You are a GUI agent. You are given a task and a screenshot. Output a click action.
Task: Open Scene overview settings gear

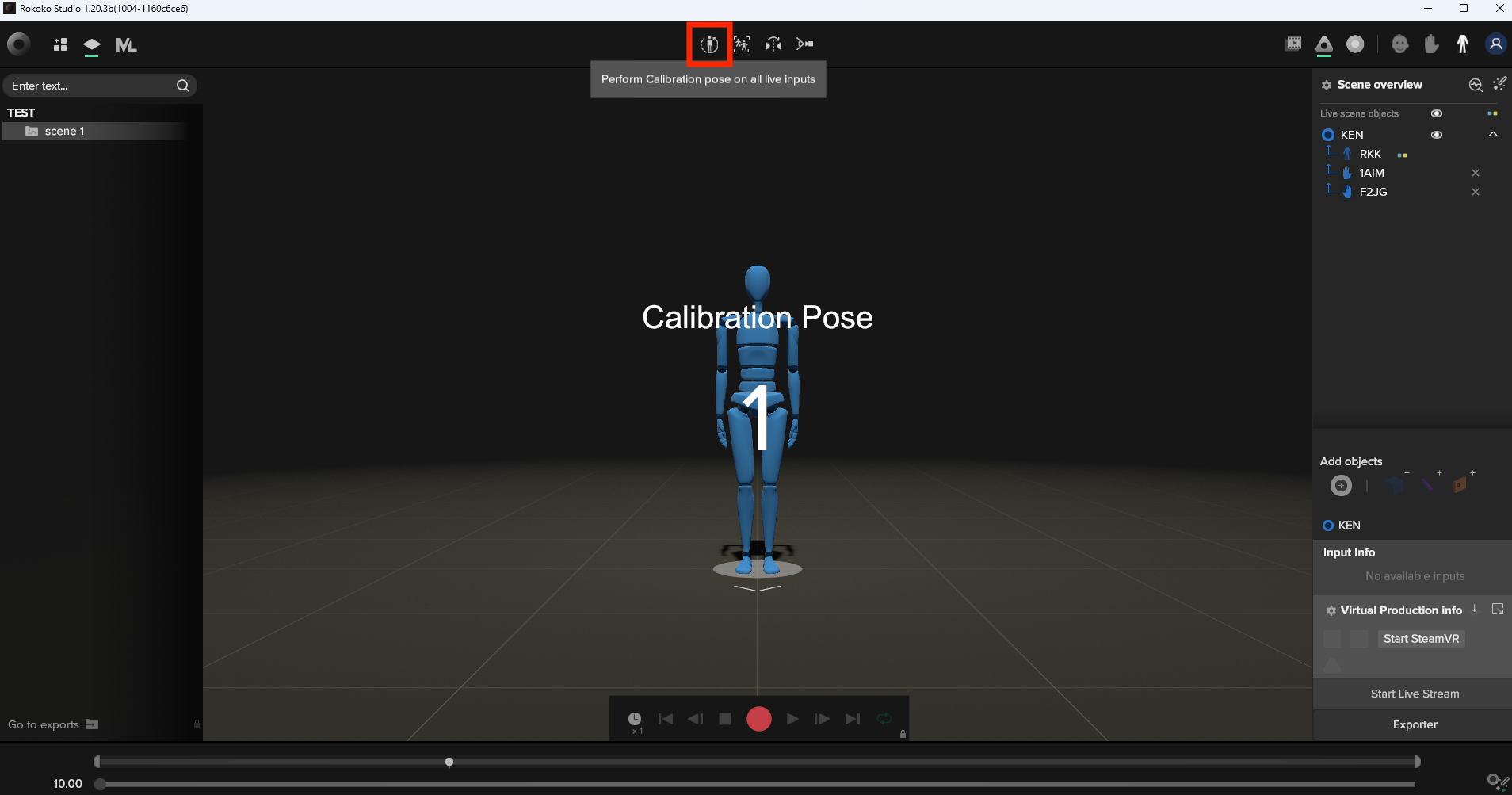(1326, 85)
